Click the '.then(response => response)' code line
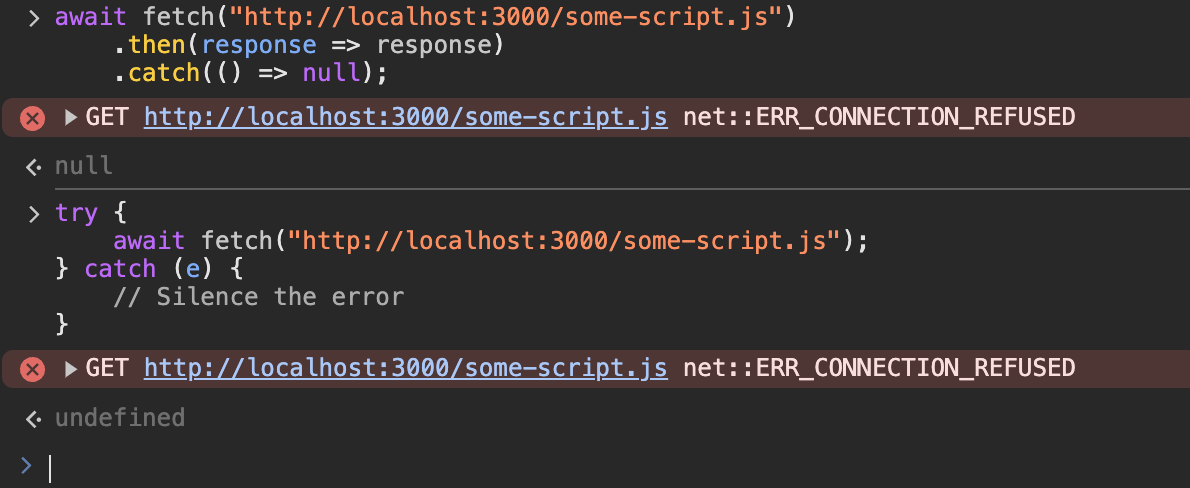The height and width of the screenshot is (488, 1190). (x=309, y=46)
